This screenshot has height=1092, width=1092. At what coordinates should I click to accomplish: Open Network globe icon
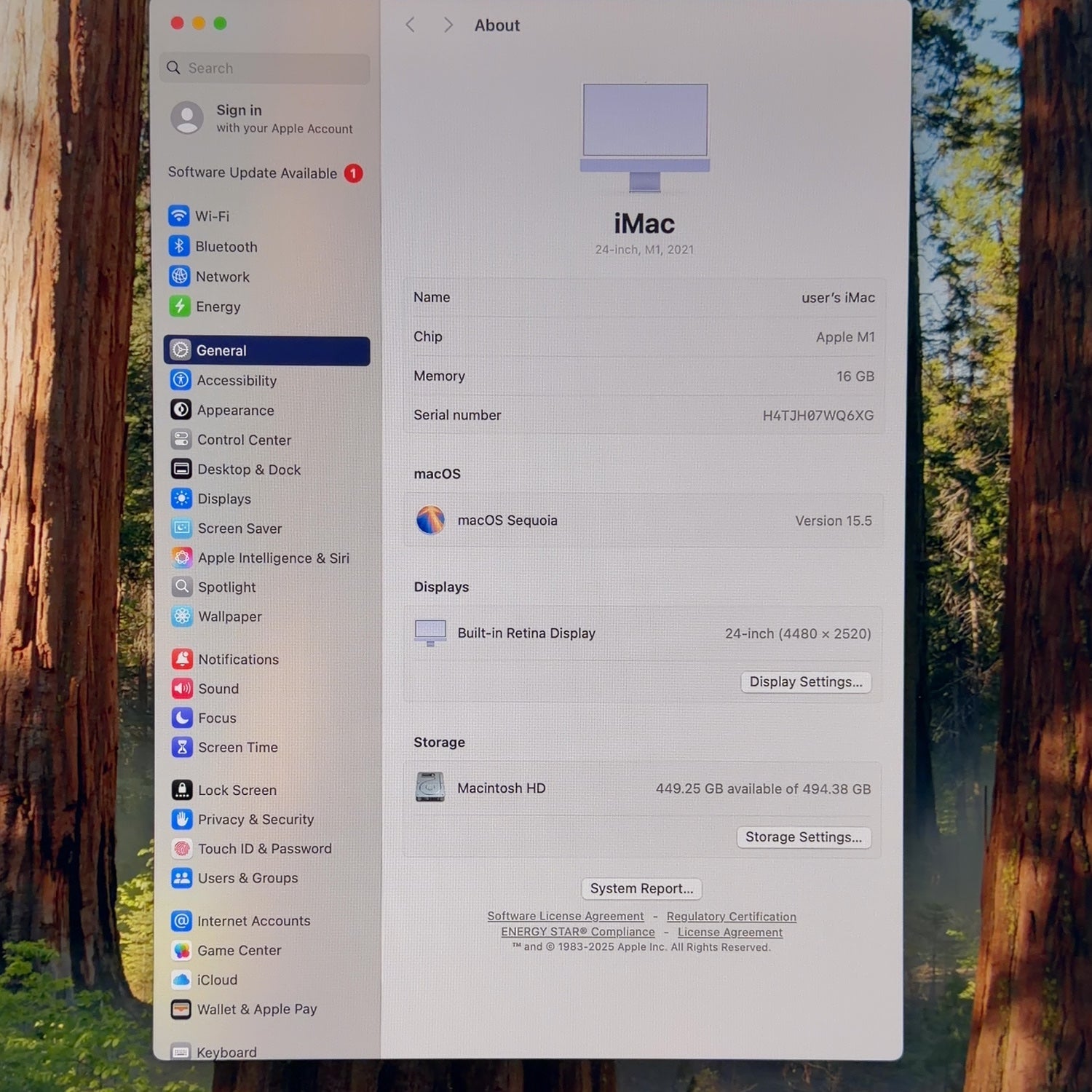(179, 276)
